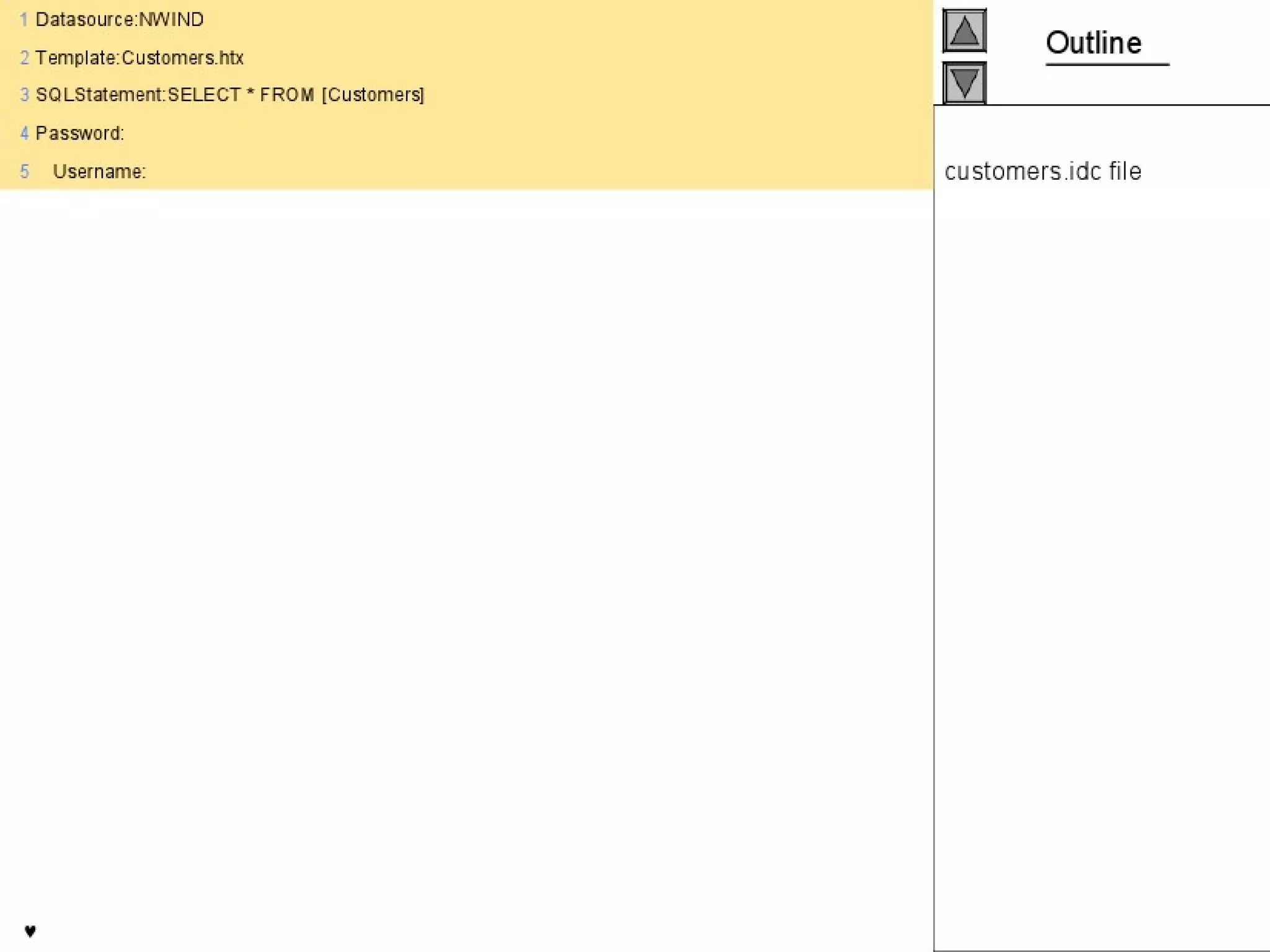This screenshot has height=952, width=1270.
Task: Click the small heart symbol at bottom
Action: (30, 931)
